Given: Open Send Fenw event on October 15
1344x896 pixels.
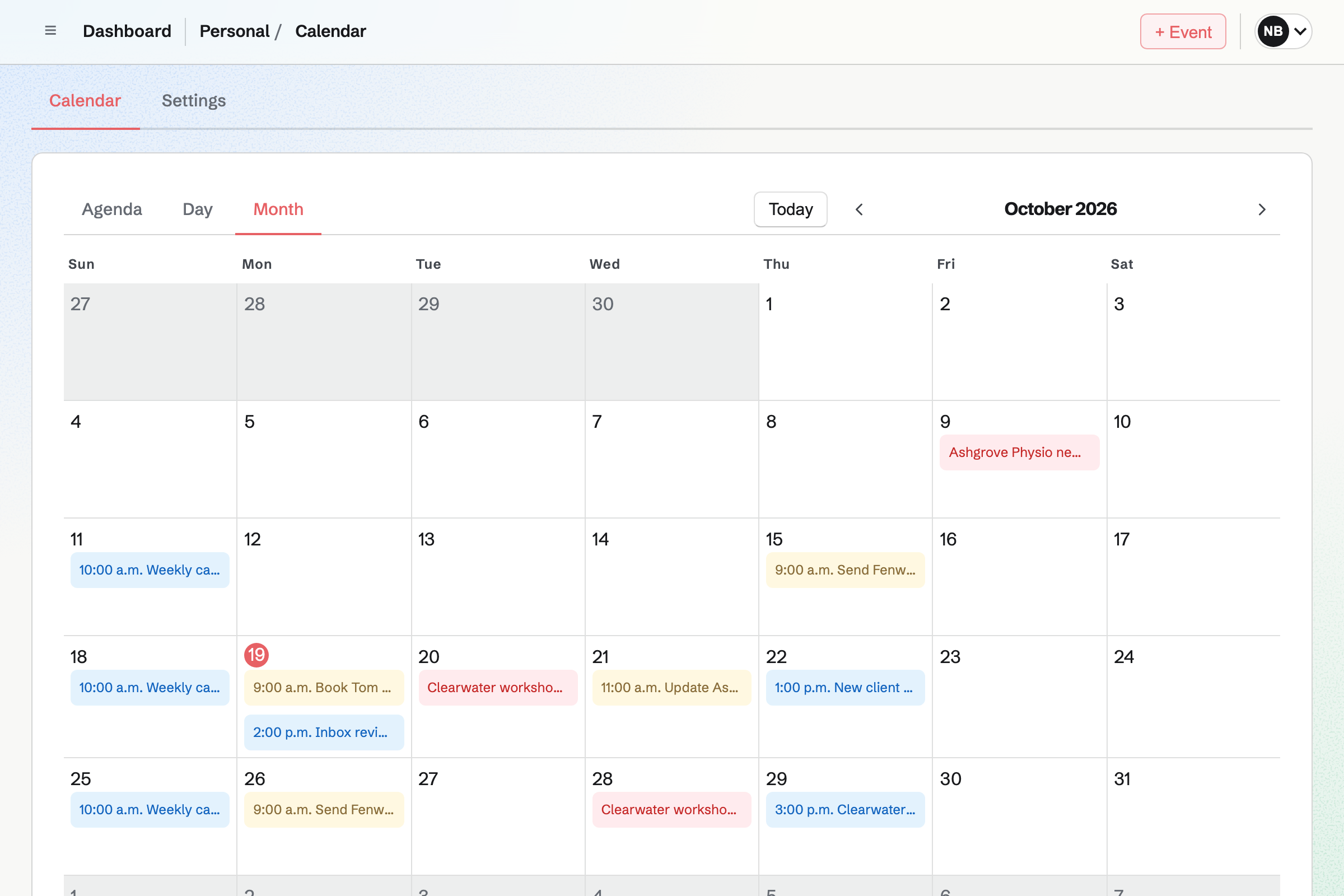Looking at the screenshot, I should pyautogui.click(x=845, y=570).
